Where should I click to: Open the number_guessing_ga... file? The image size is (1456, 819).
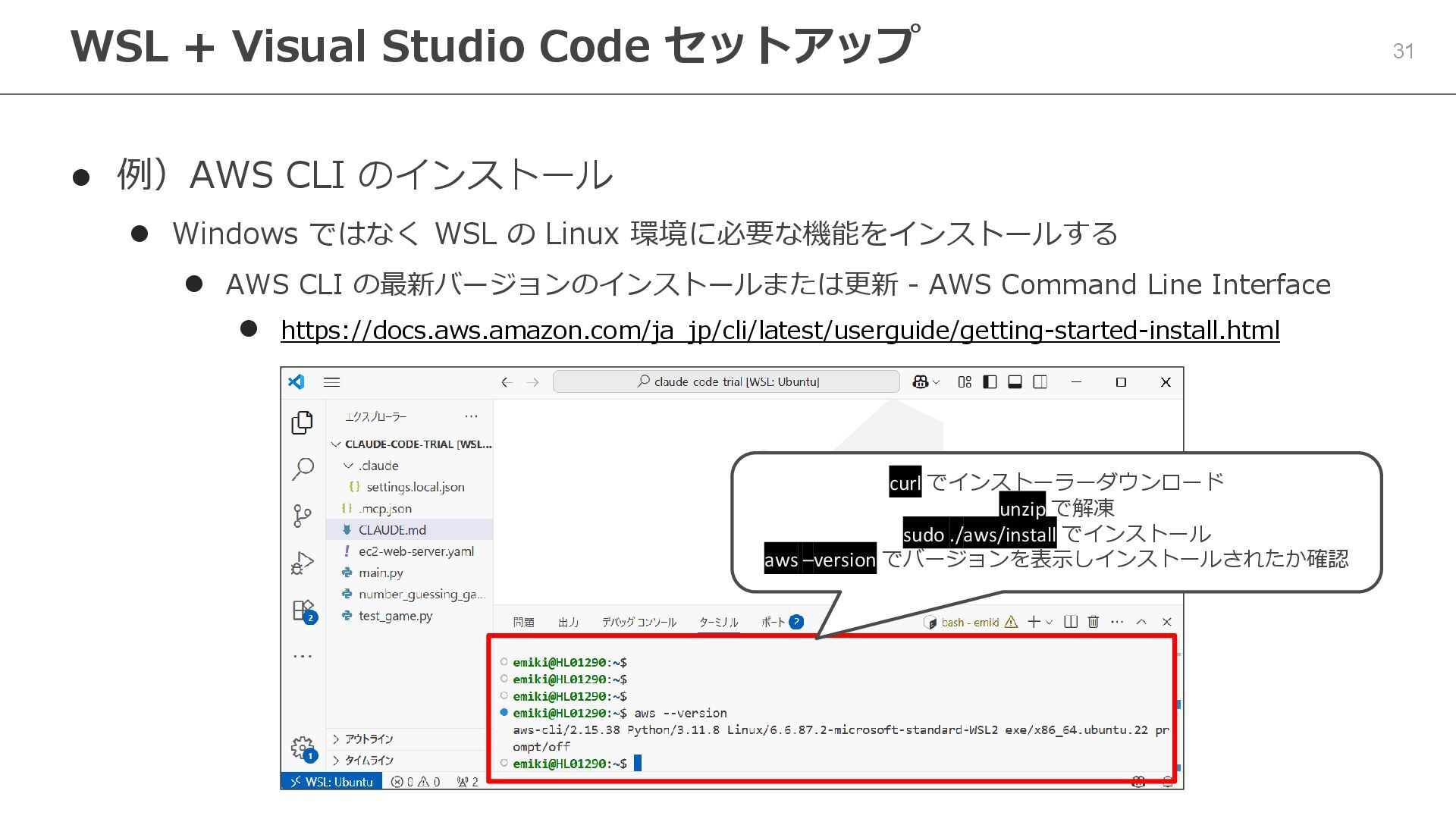pos(409,594)
